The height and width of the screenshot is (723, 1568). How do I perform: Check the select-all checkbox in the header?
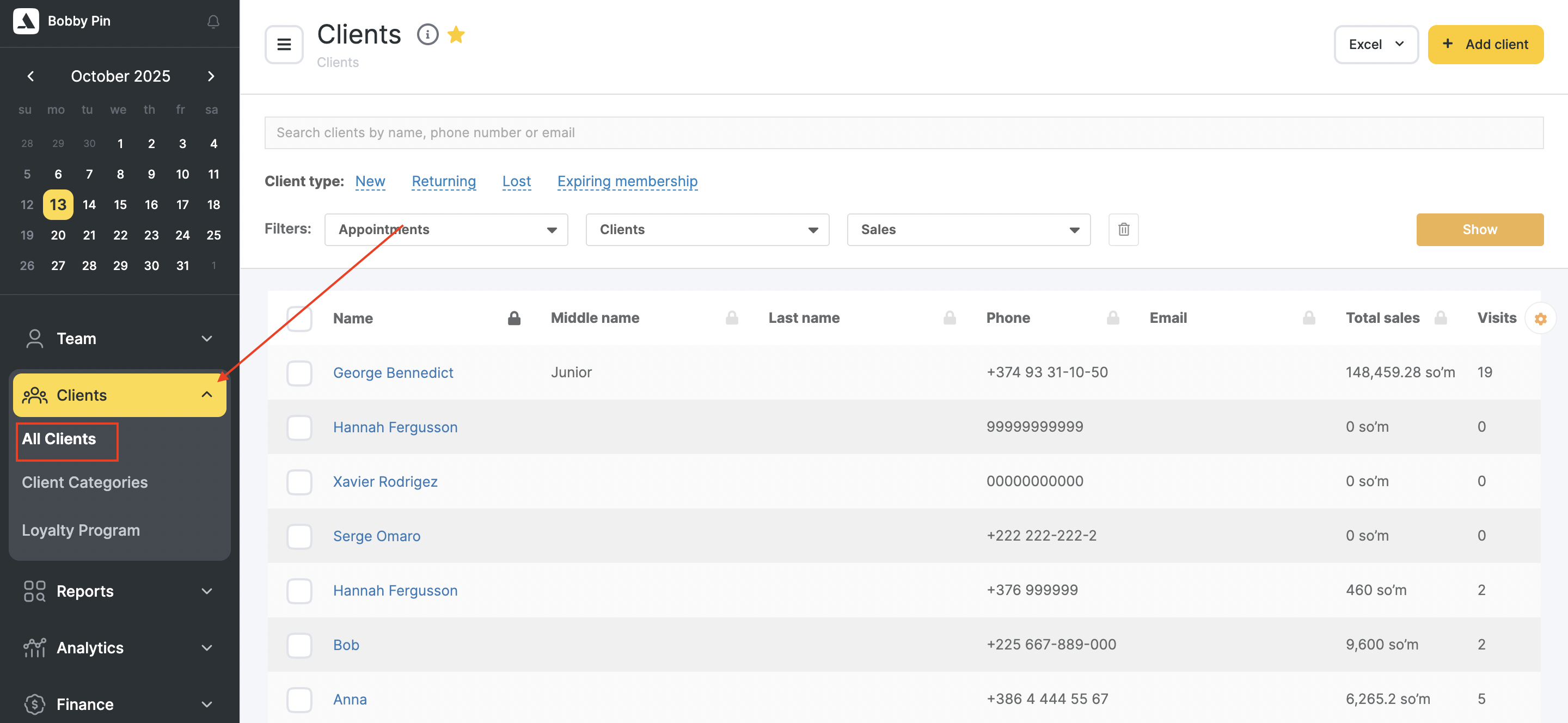[x=299, y=318]
